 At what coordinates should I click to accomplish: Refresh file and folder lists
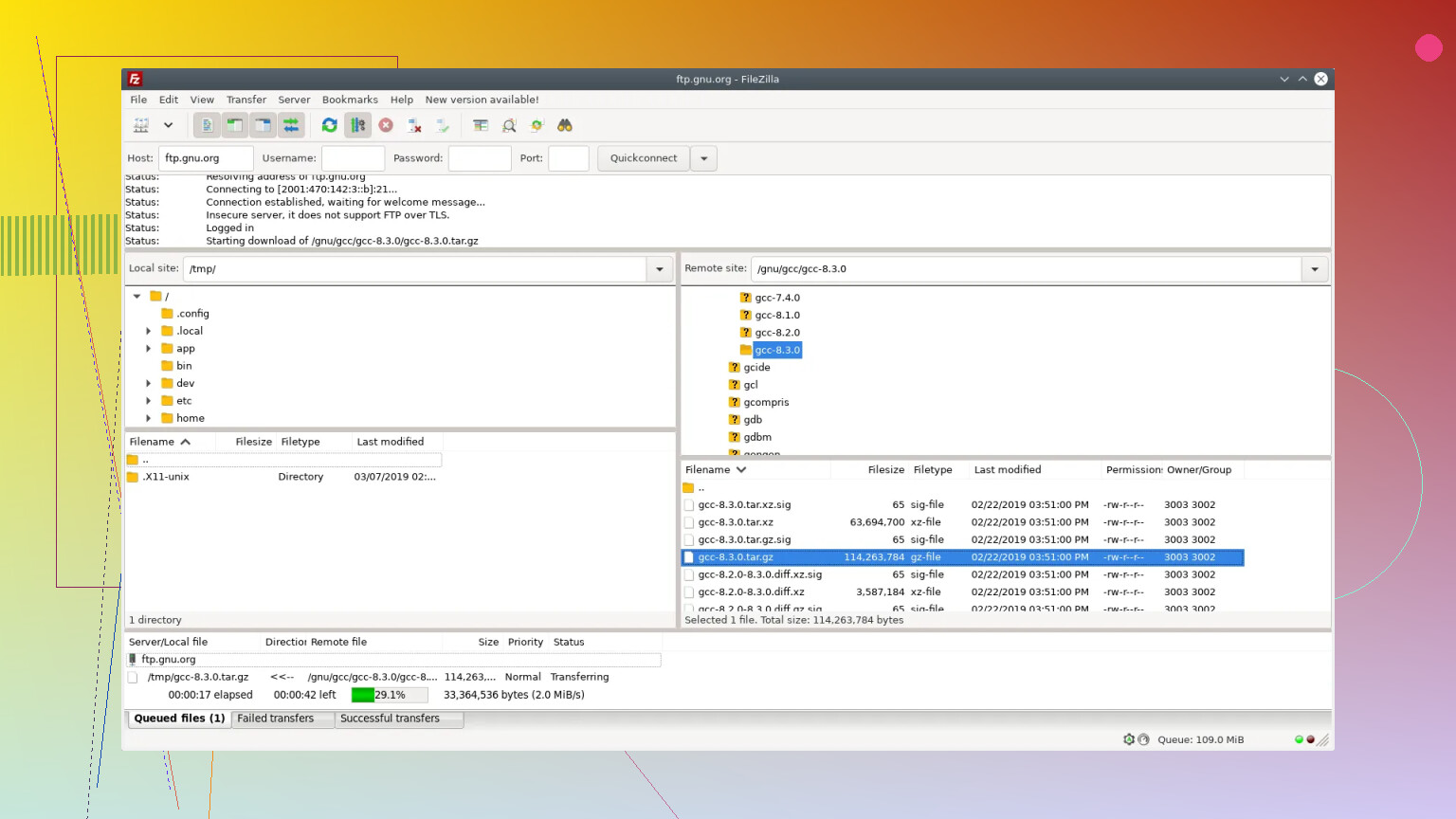pos(329,125)
